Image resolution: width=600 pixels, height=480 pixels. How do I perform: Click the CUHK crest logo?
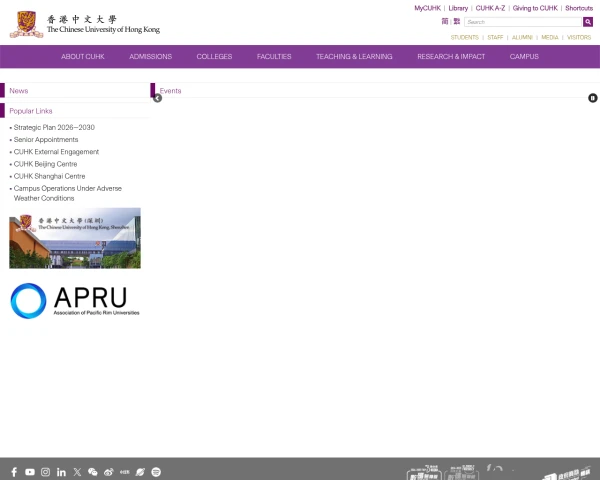pyautogui.click(x=26, y=24)
